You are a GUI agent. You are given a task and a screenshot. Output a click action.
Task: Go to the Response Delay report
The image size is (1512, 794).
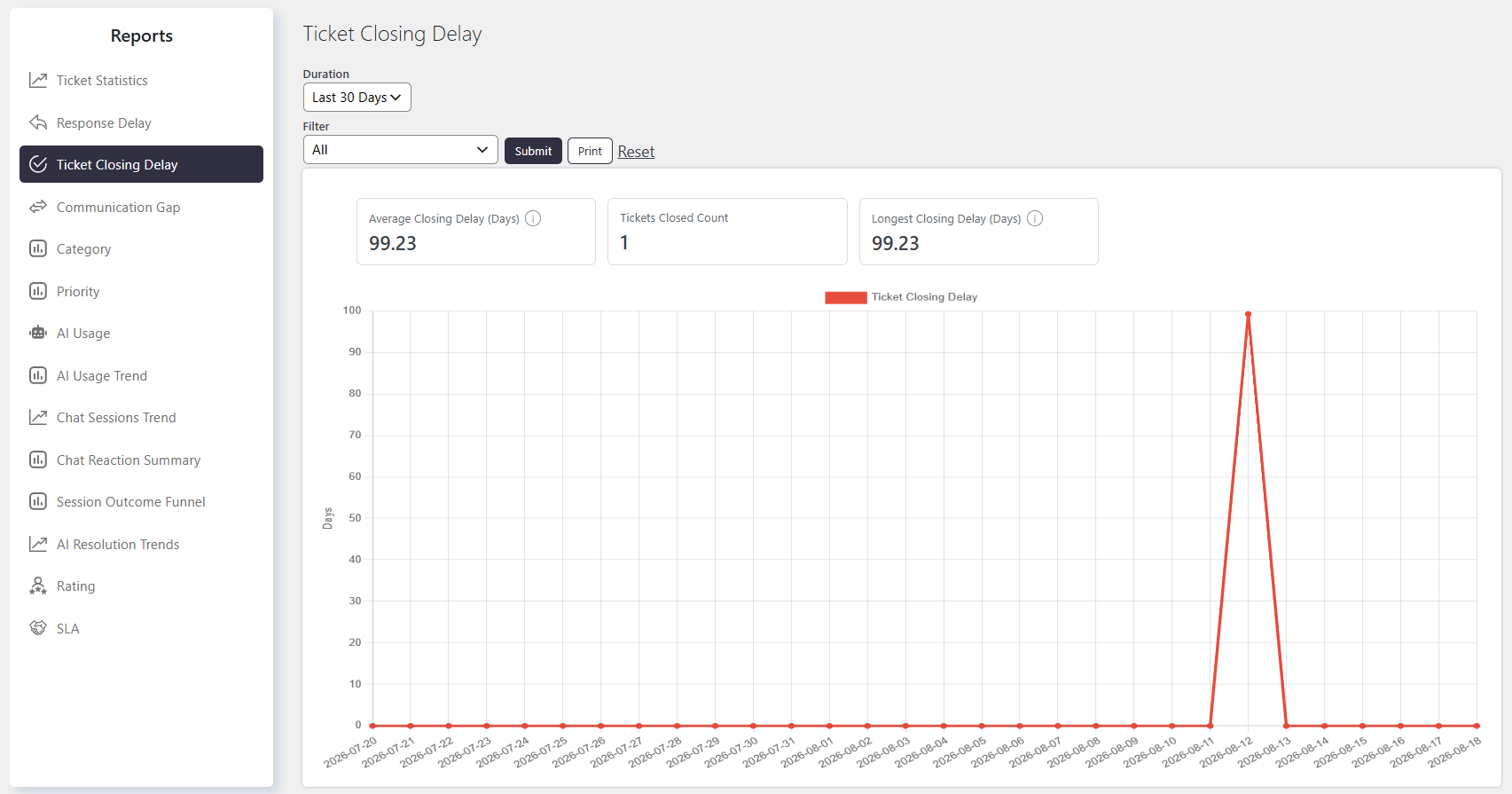(x=141, y=122)
